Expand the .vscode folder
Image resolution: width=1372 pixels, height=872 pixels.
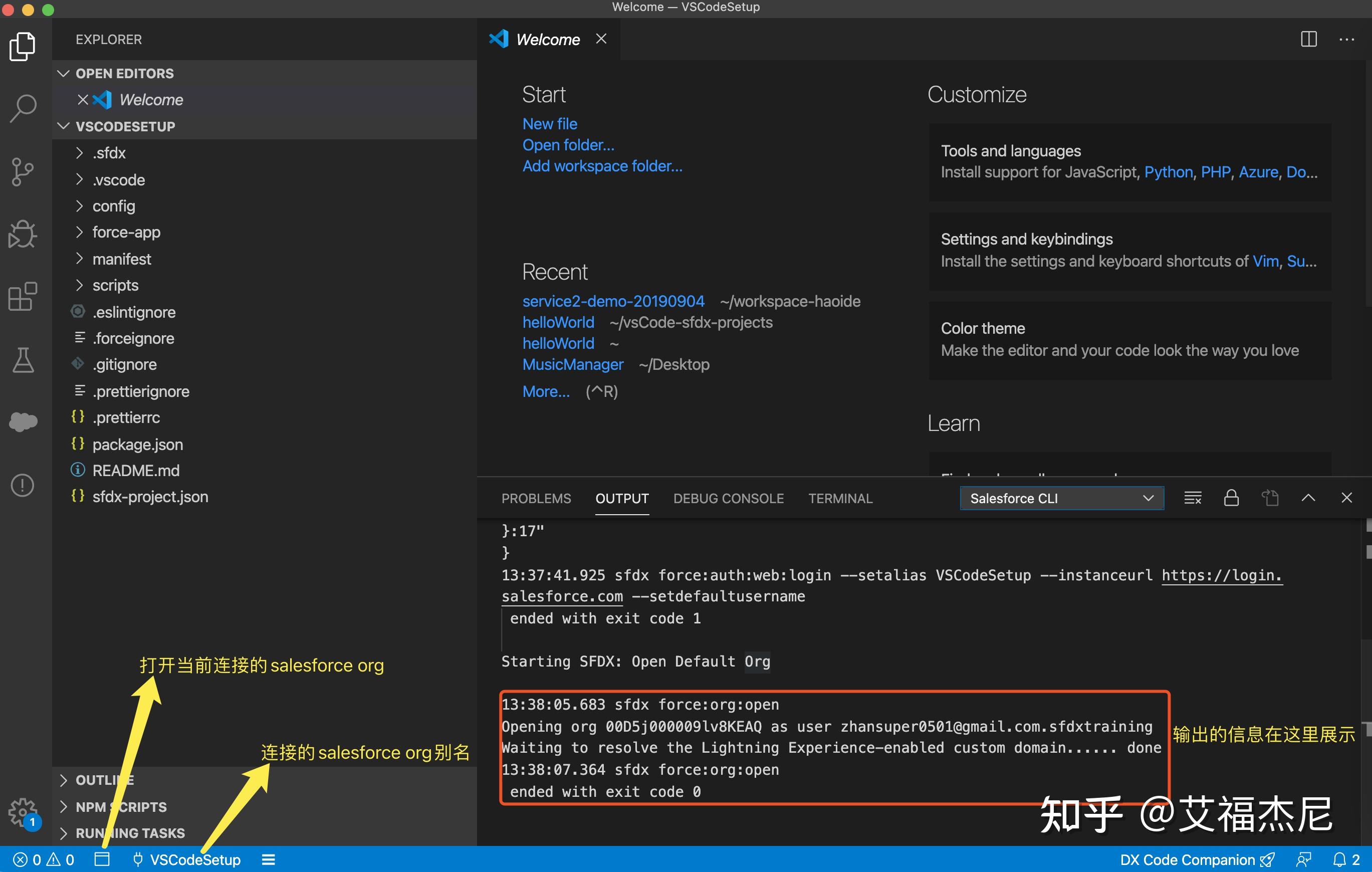tap(265, 179)
